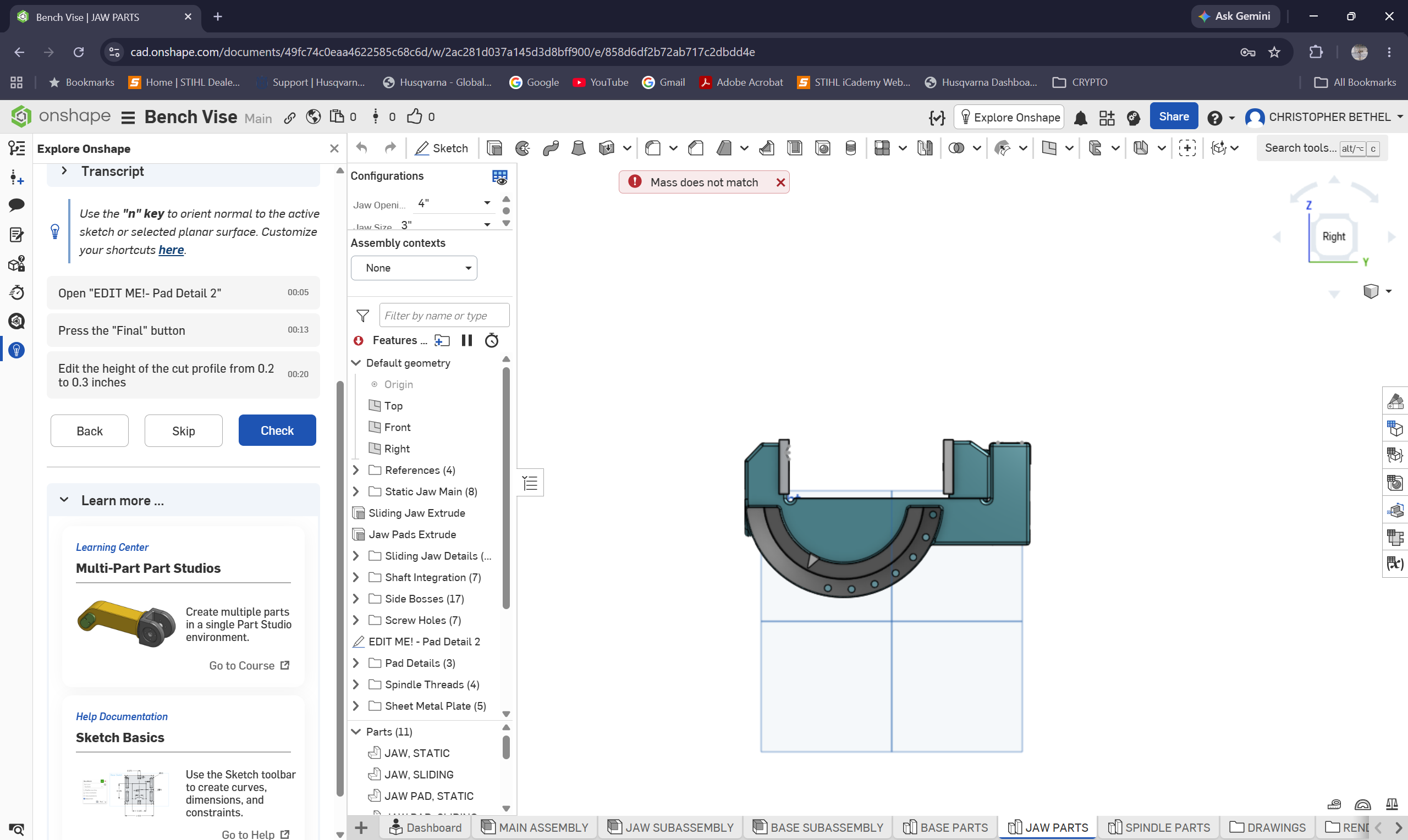Viewport: 1408px width, 840px height.
Task: Click the Explore Onshape panel scrollbar
Action: click(340, 589)
